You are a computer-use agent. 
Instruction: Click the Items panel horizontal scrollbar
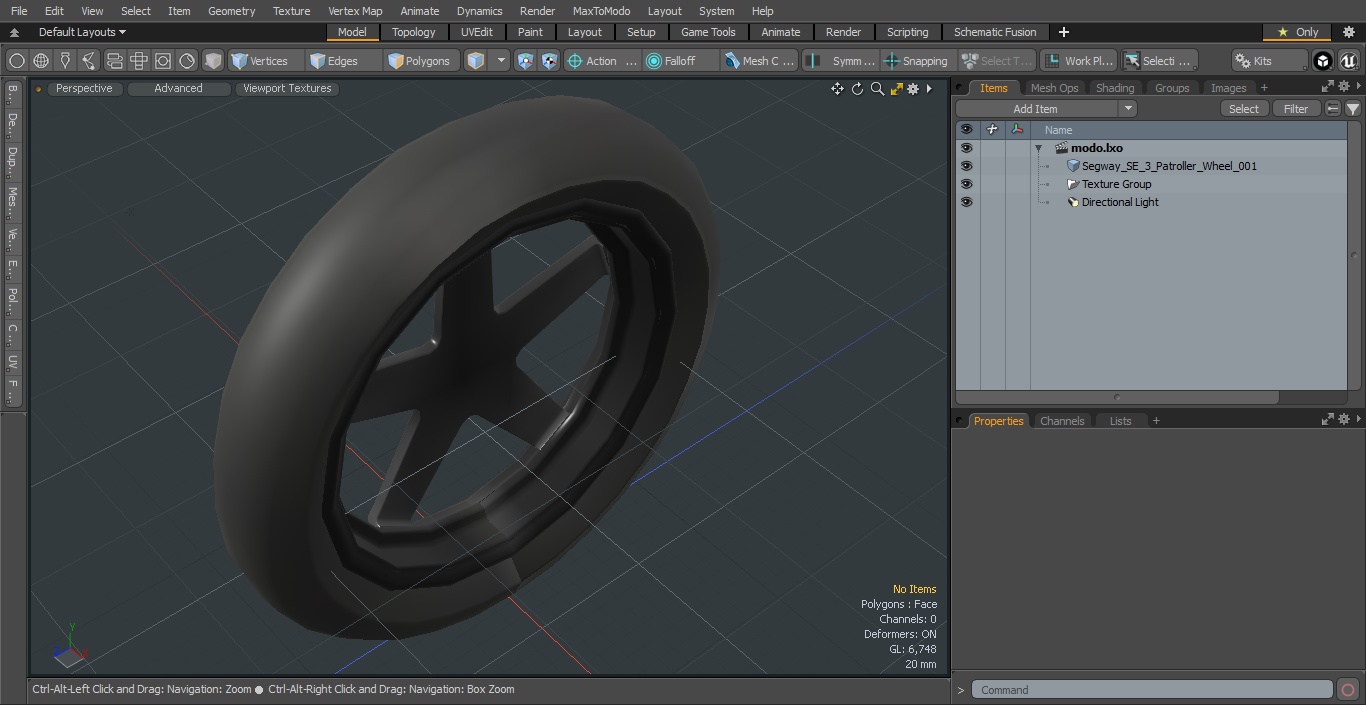[x=1117, y=397]
